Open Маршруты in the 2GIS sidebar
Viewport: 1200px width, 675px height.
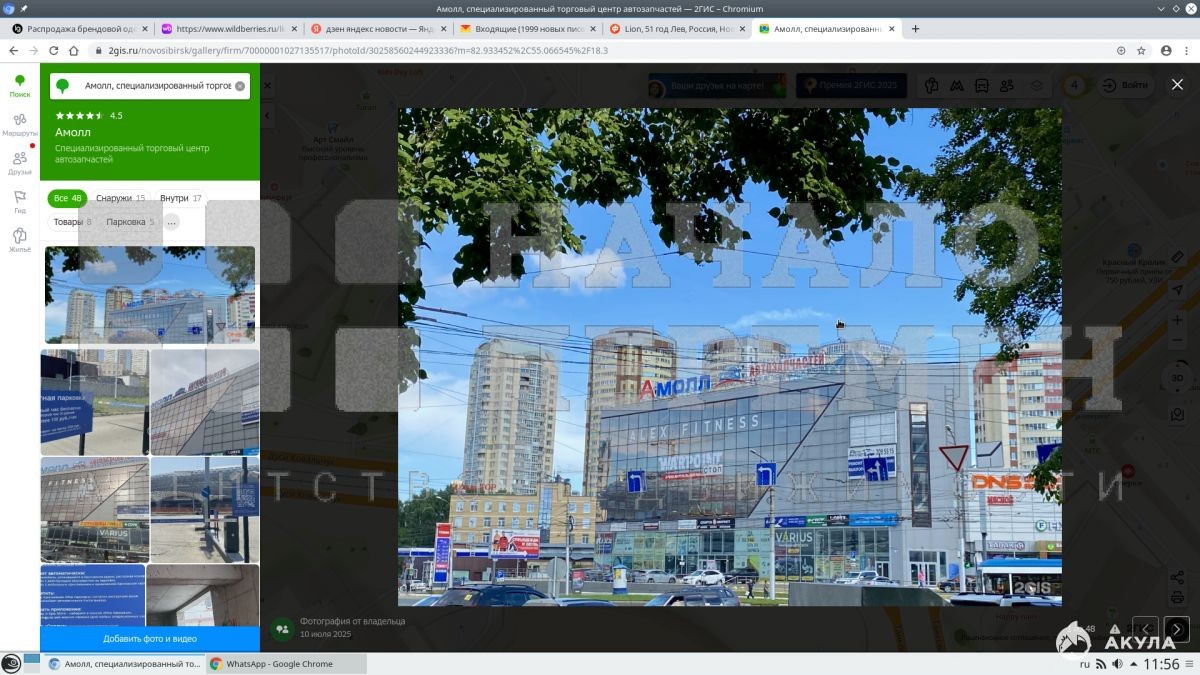coord(19,125)
